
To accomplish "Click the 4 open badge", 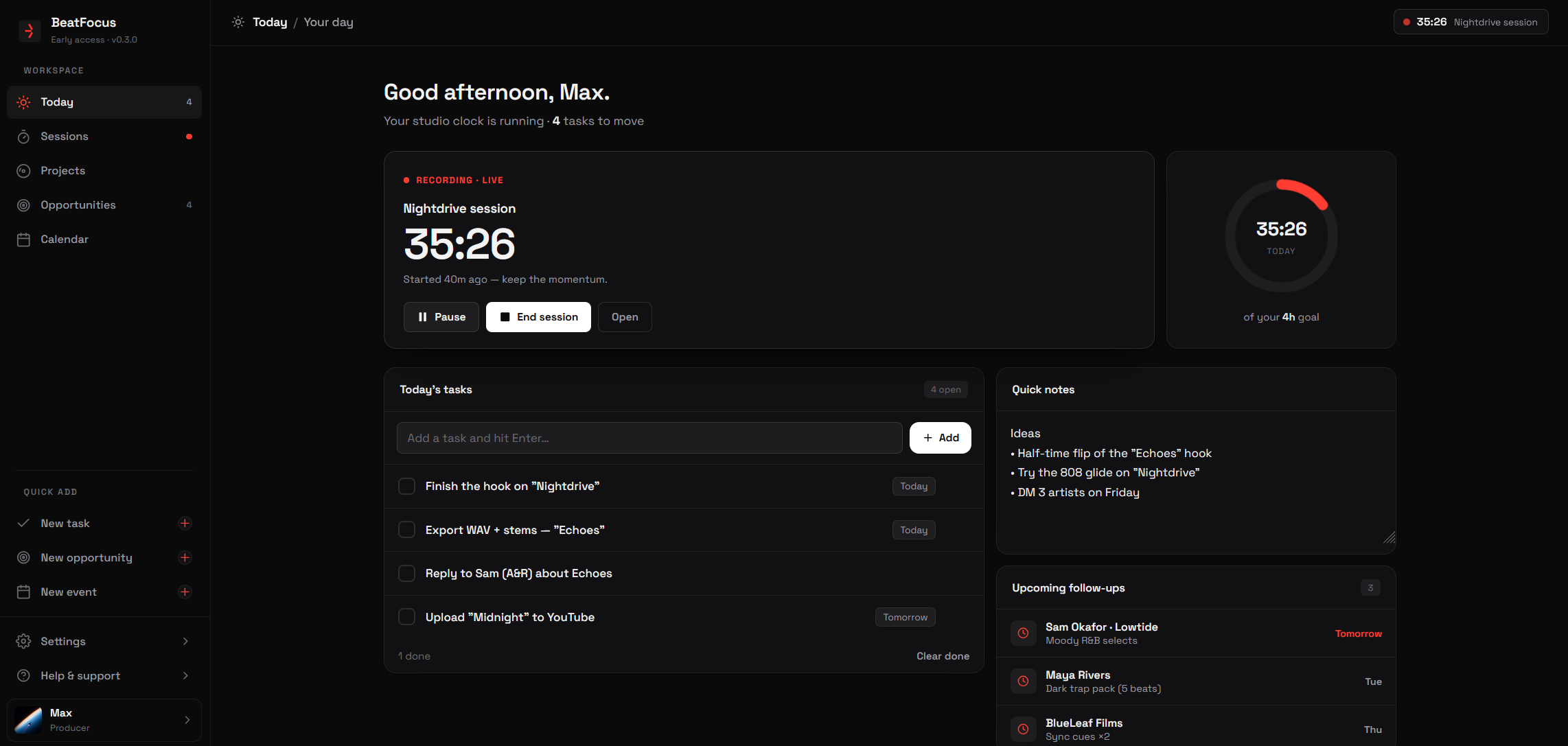I will click(946, 390).
